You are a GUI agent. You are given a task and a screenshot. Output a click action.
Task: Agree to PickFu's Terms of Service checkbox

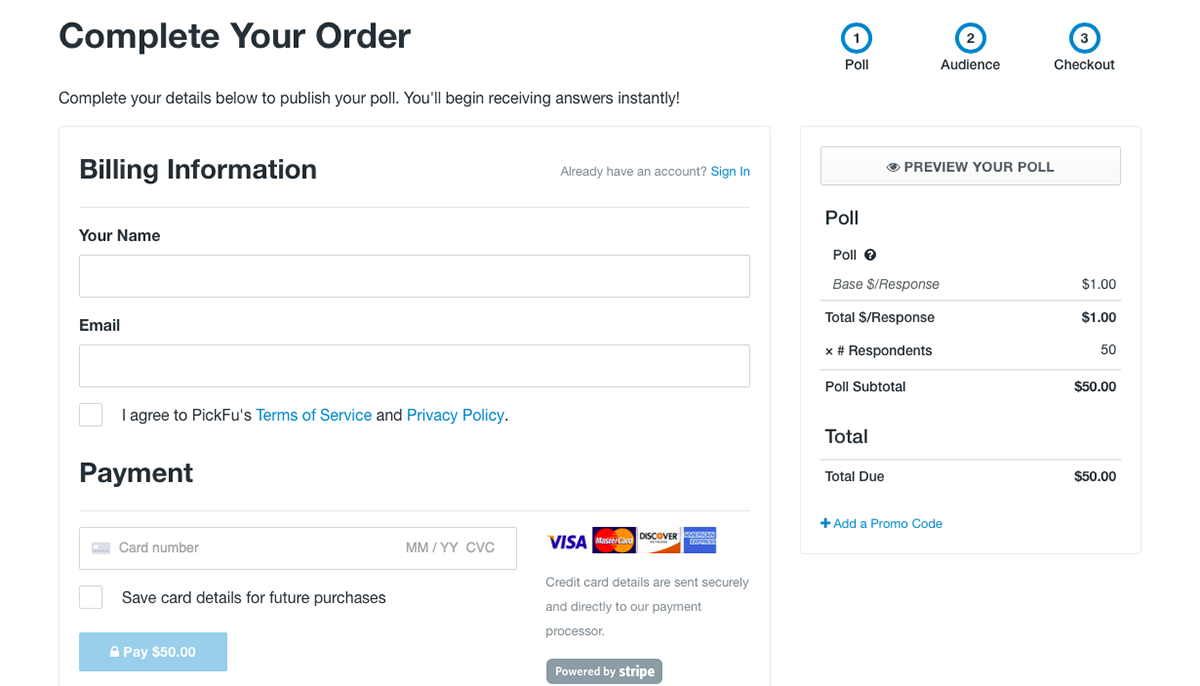91,415
